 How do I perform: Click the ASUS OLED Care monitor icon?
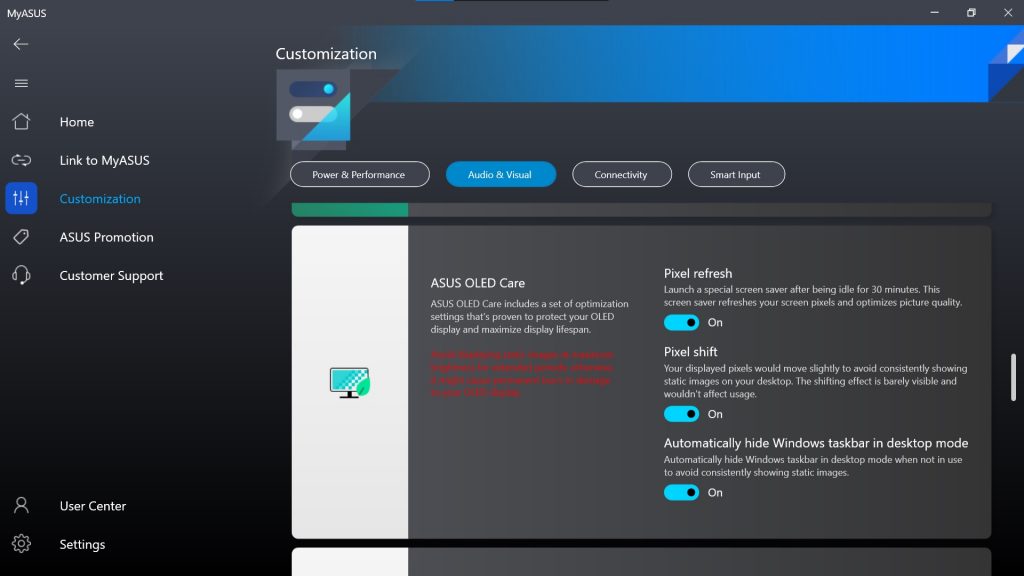click(x=349, y=383)
